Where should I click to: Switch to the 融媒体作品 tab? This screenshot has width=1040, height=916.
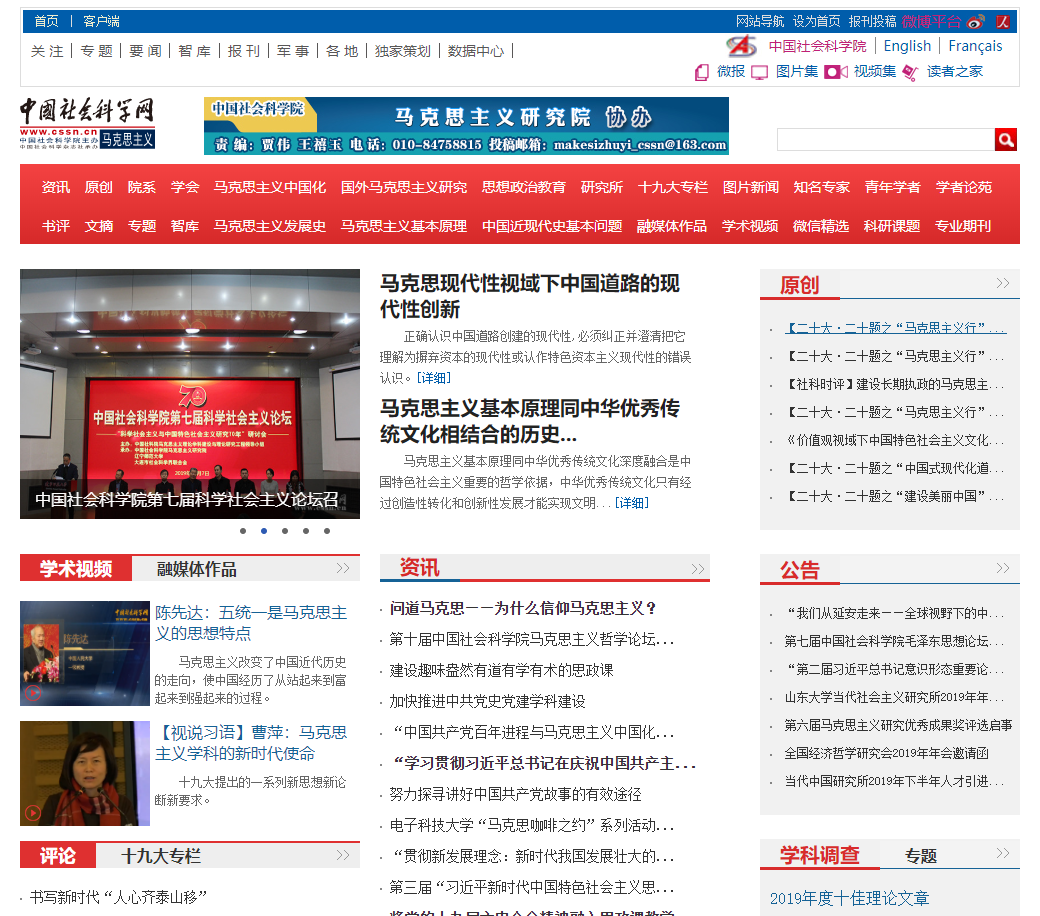pos(196,569)
